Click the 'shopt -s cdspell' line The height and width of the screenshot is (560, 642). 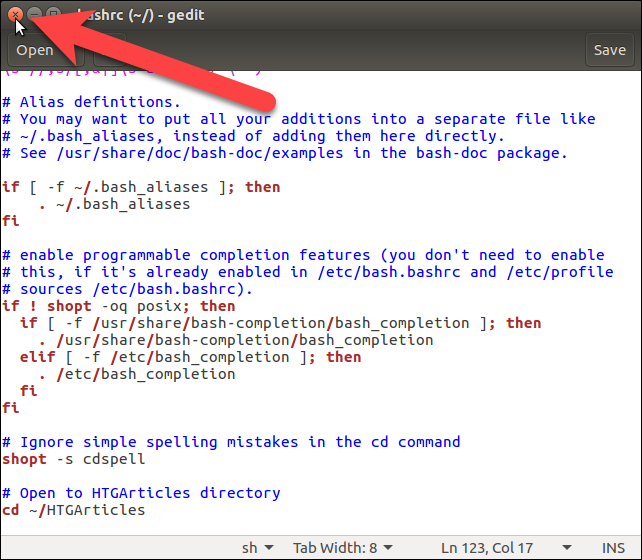(74, 459)
